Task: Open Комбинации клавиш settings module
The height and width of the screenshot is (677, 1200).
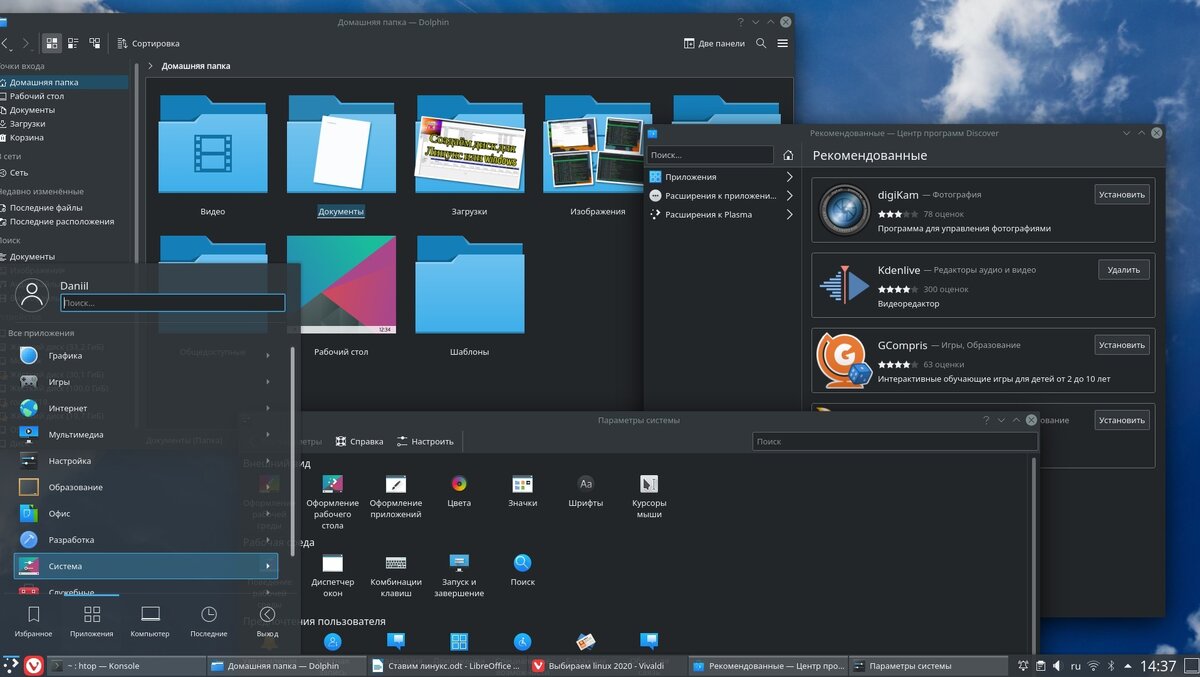Action: pyautogui.click(x=396, y=574)
